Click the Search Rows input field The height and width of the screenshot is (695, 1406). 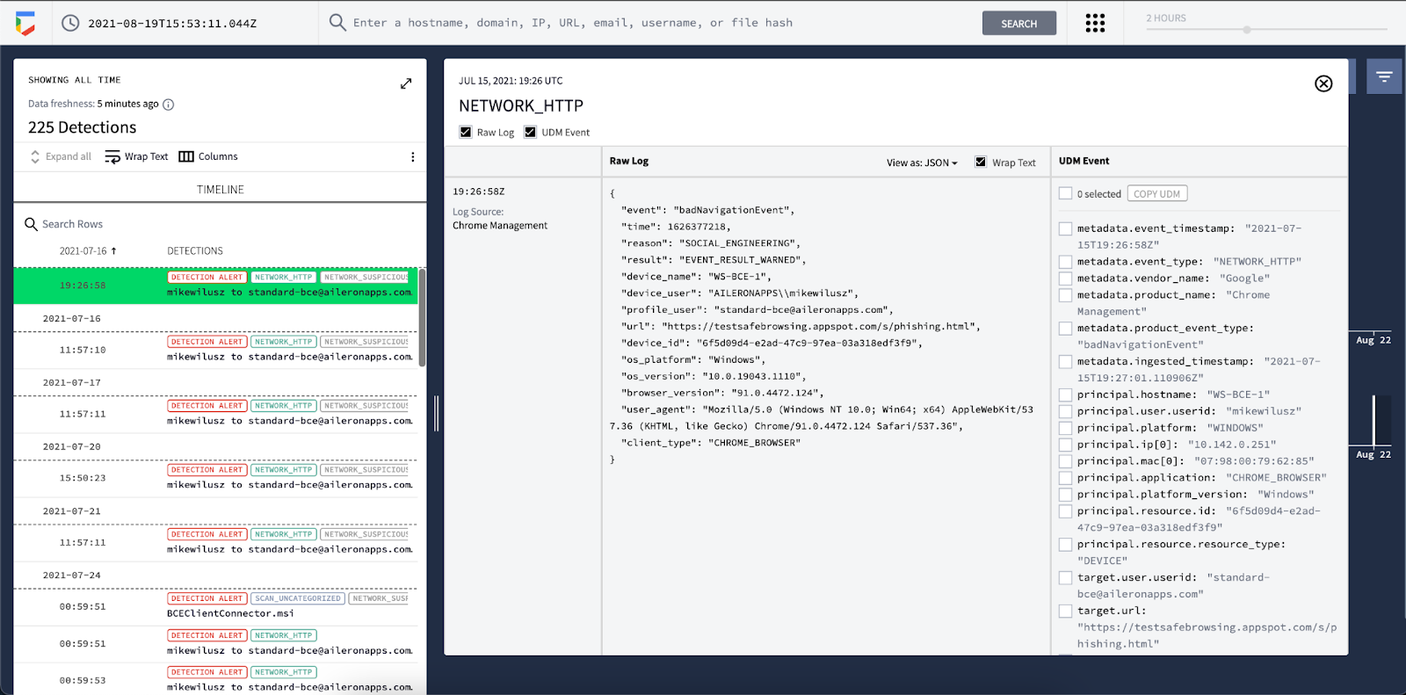tap(220, 224)
